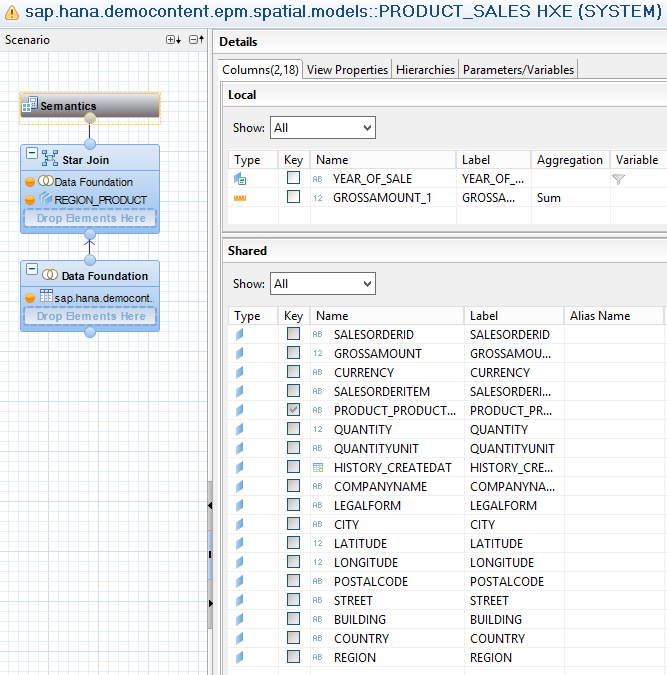The width and height of the screenshot is (667, 675).
Task: Select the SALESORDERITEM column name
Action: pyautogui.click(x=382, y=391)
